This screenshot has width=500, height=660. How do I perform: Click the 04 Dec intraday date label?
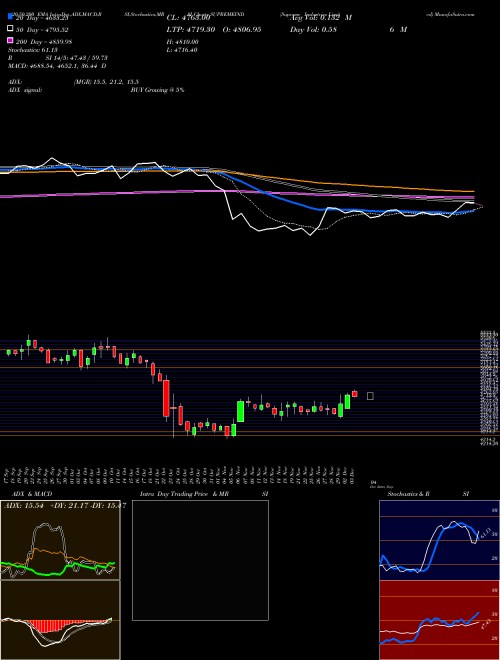pyautogui.click(x=381, y=484)
